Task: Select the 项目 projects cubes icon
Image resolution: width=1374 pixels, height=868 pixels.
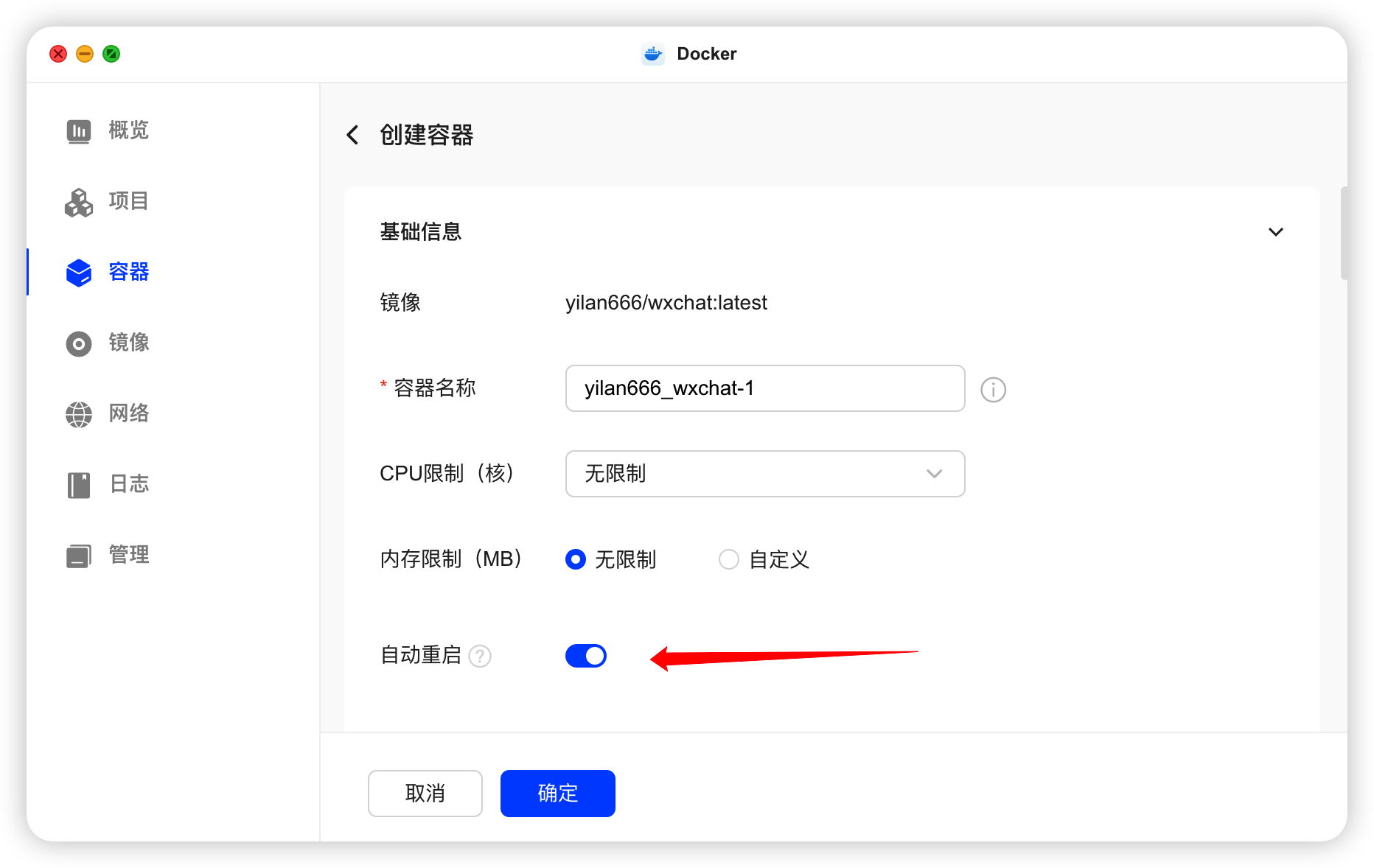Action: (x=79, y=202)
